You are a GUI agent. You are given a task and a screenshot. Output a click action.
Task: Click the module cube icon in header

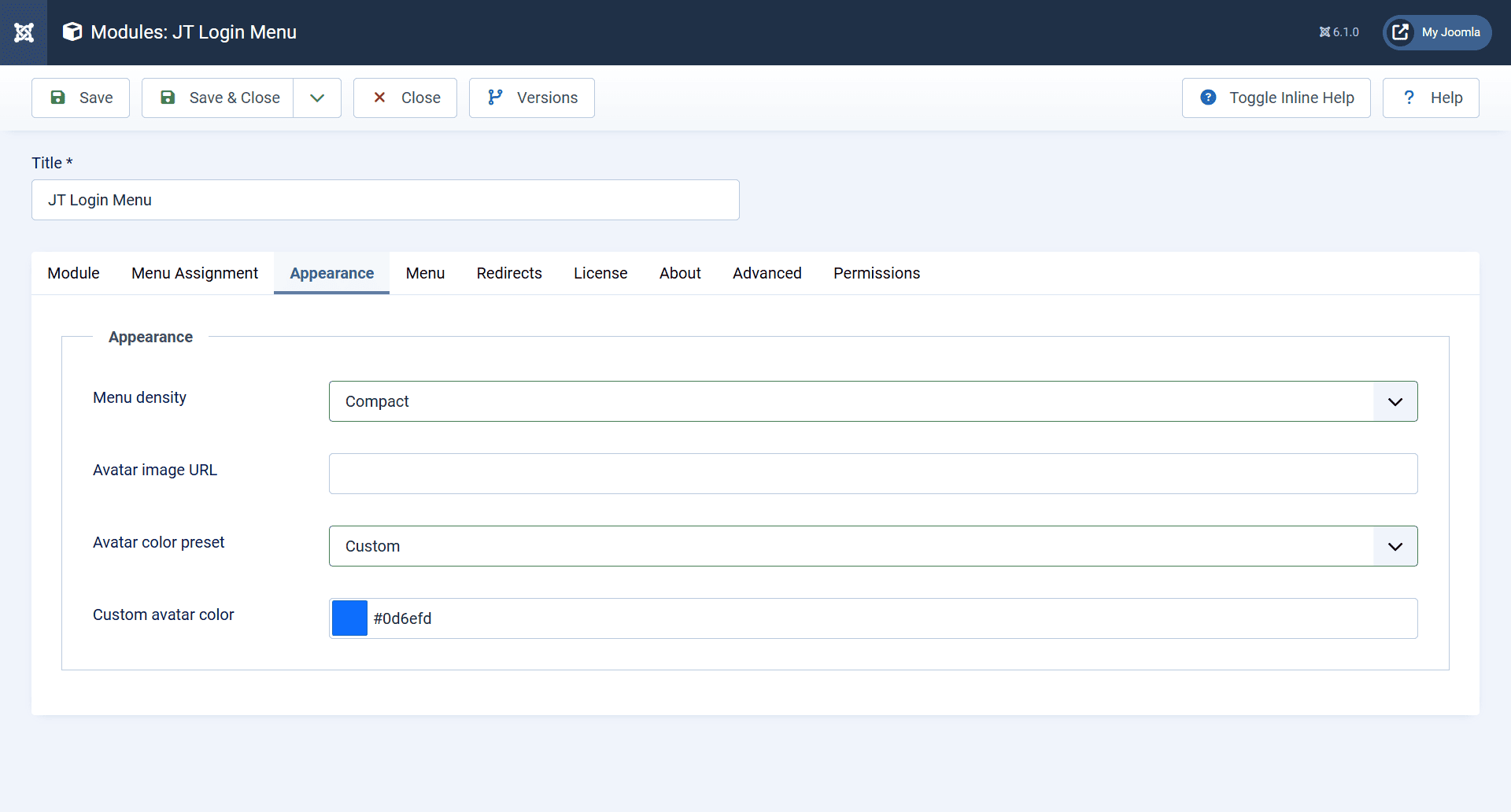(x=72, y=32)
